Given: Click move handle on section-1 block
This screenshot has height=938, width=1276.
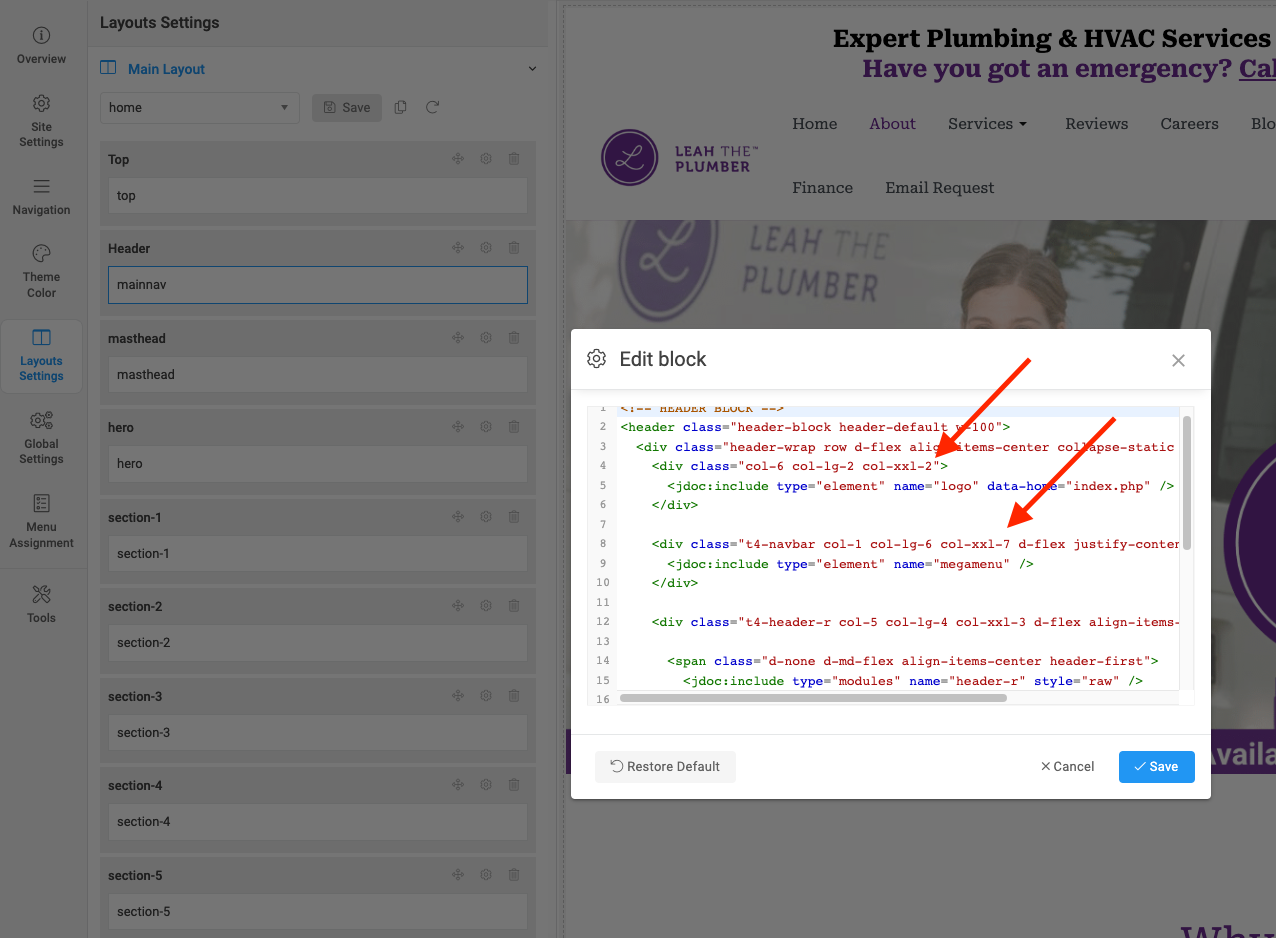Looking at the screenshot, I should coord(458,517).
